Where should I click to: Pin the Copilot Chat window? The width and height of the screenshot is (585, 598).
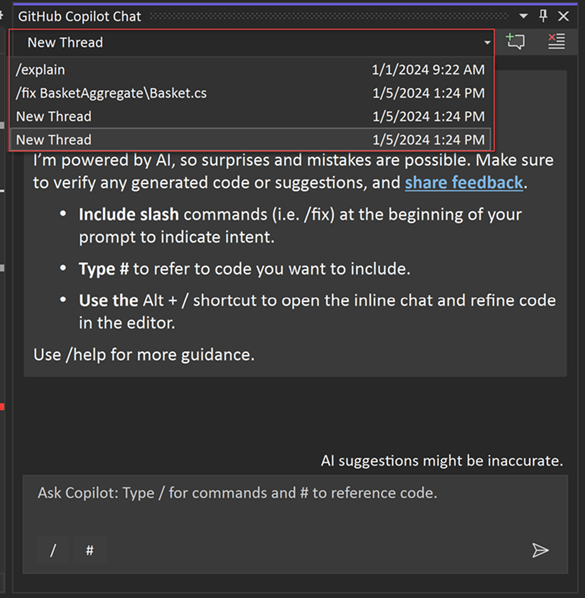[543, 16]
